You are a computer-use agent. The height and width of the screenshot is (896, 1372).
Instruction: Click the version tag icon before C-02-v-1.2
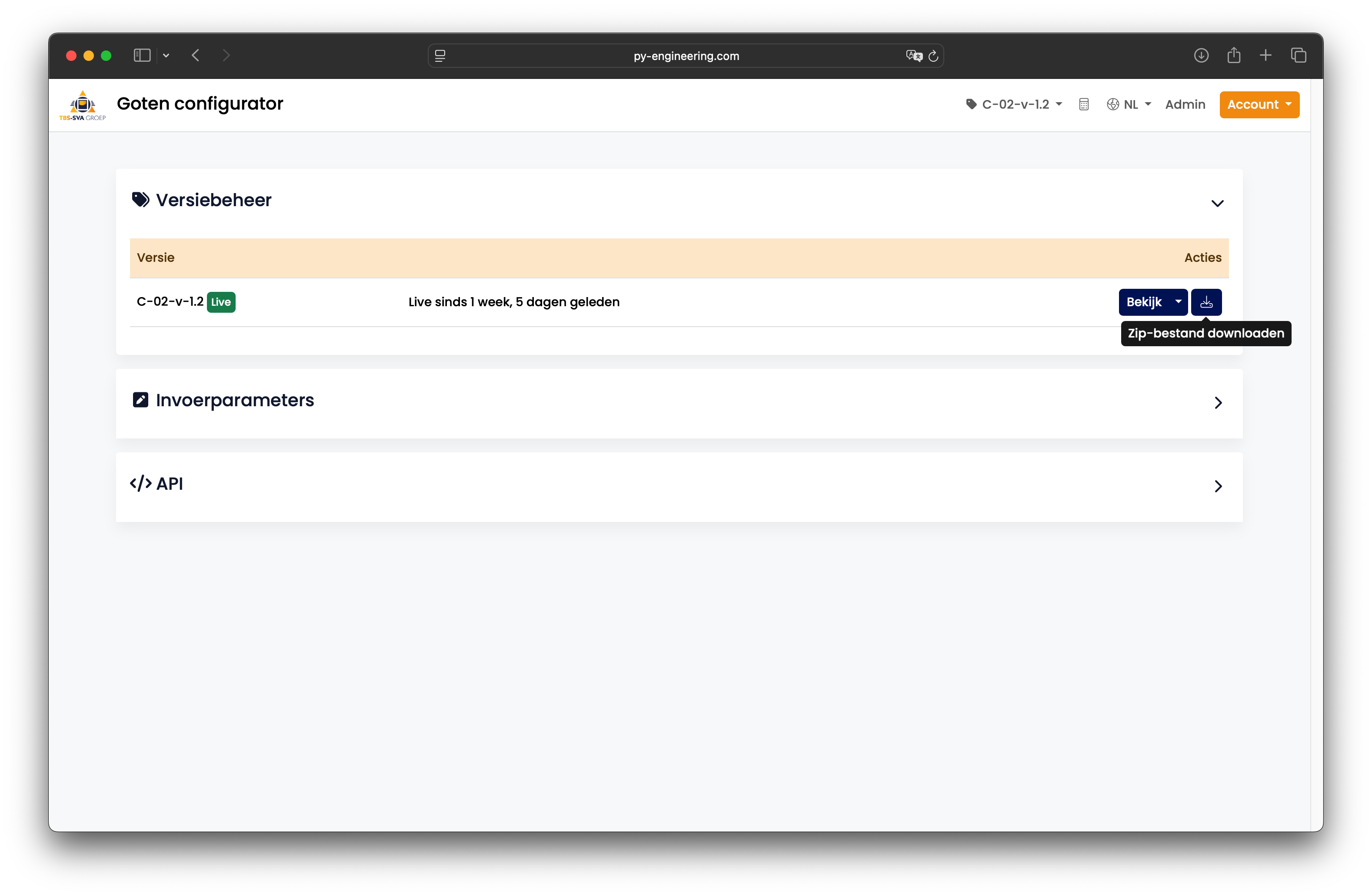971,104
